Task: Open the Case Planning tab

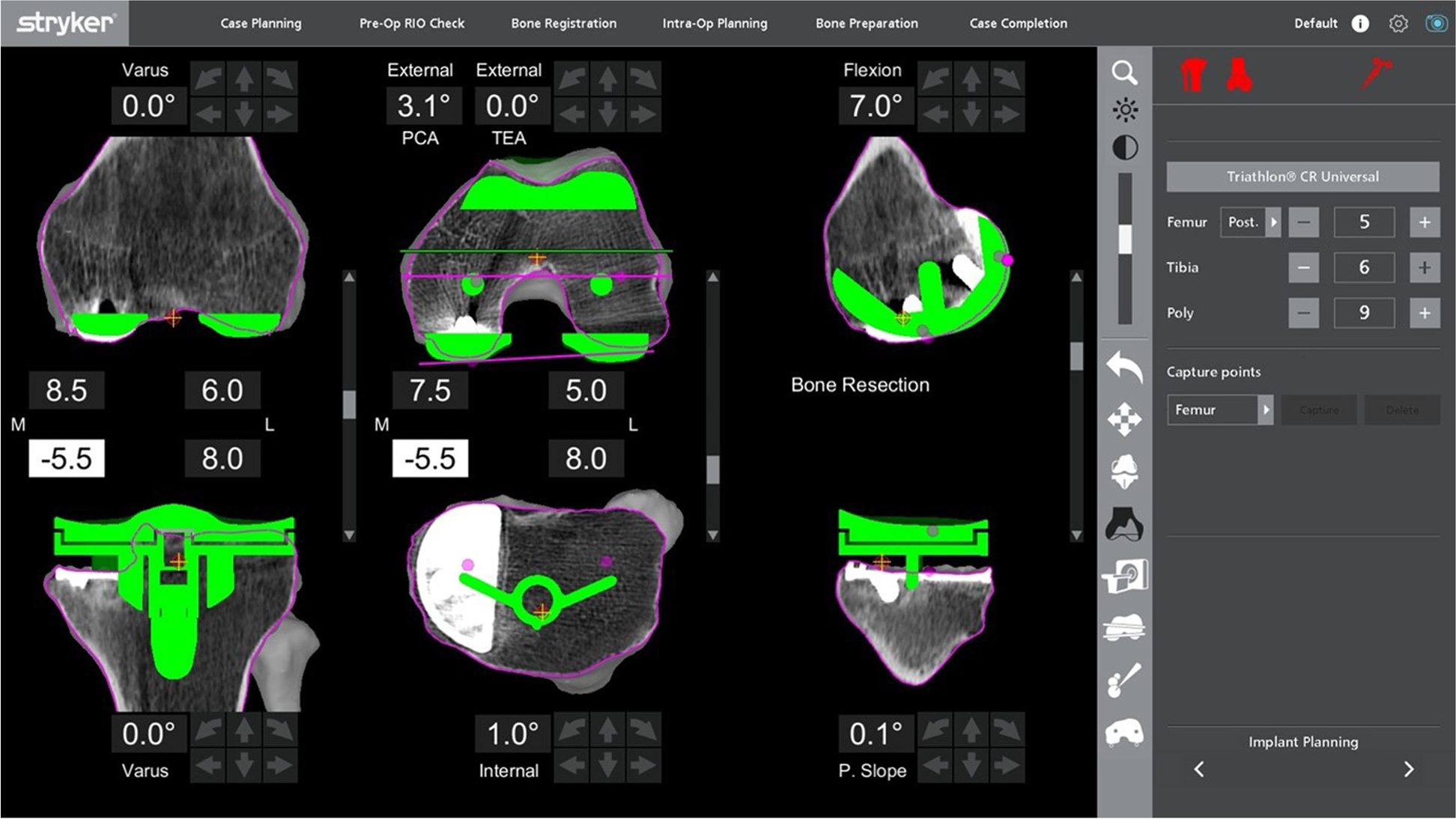Action: click(261, 23)
